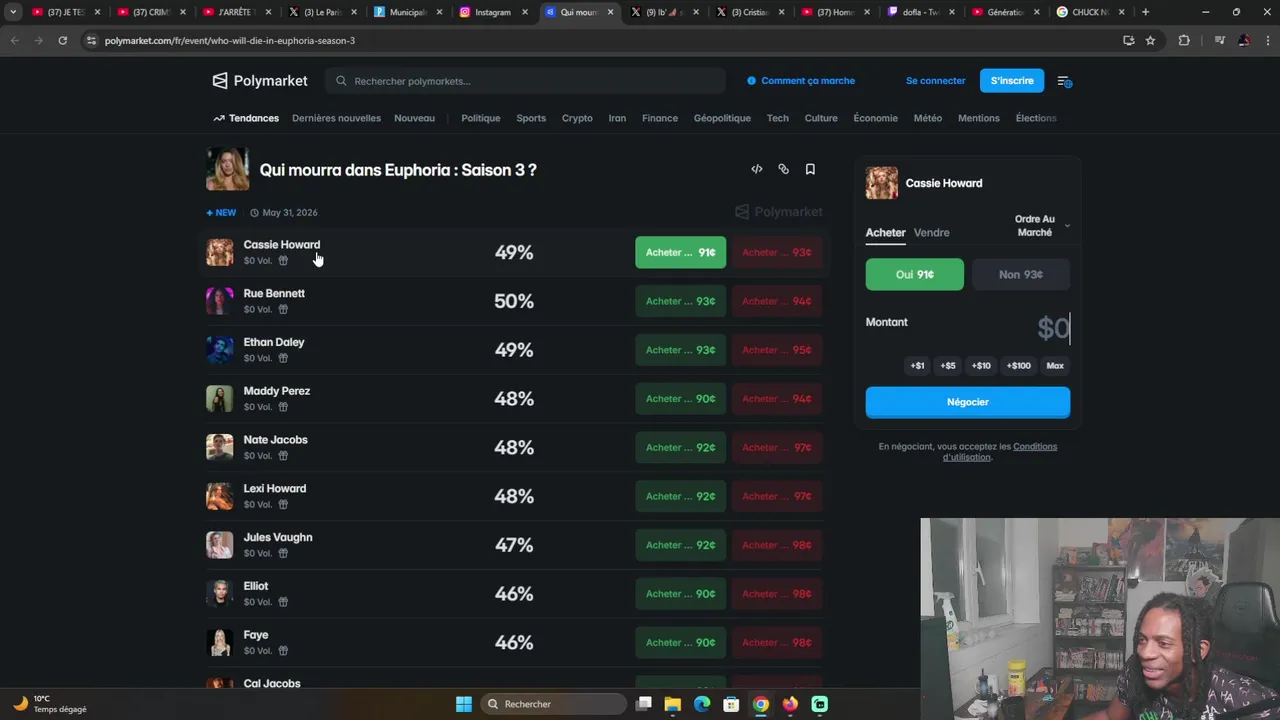The height and width of the screenshot is (720, 1280).
Task: Click the embed code icon
Action: click(757, 169)
